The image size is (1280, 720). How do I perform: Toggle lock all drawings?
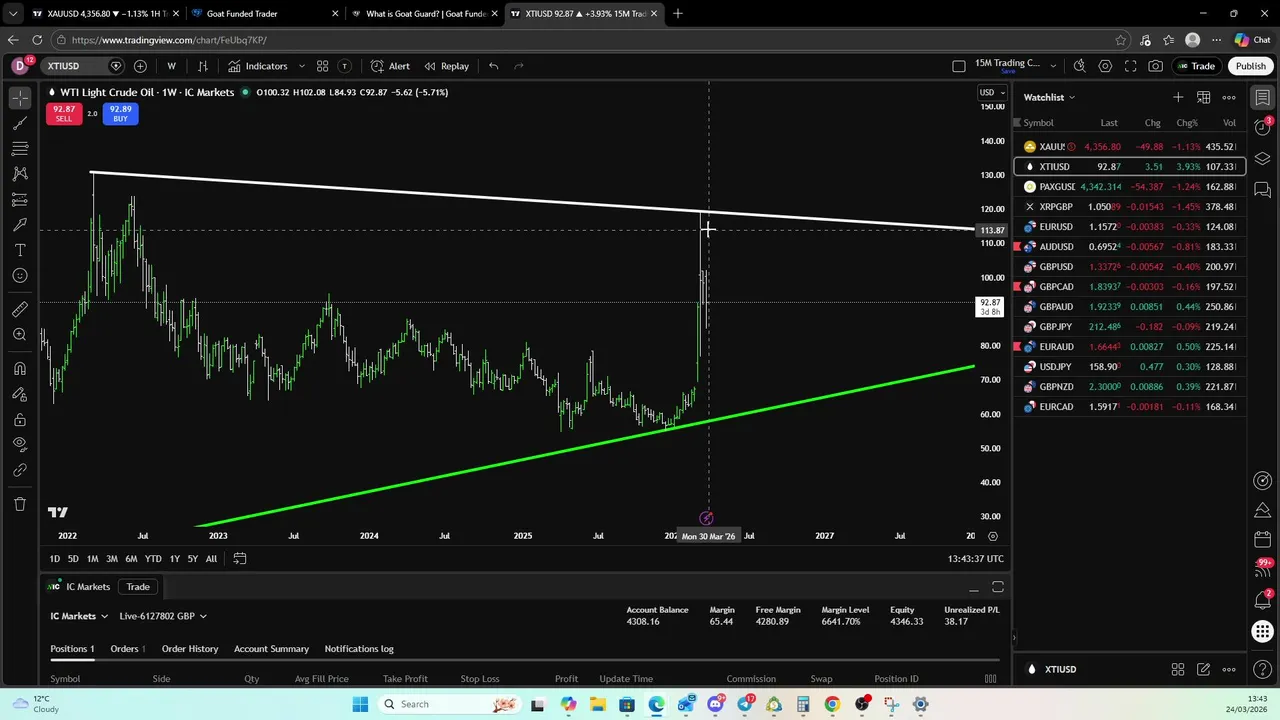coord(20,420)
